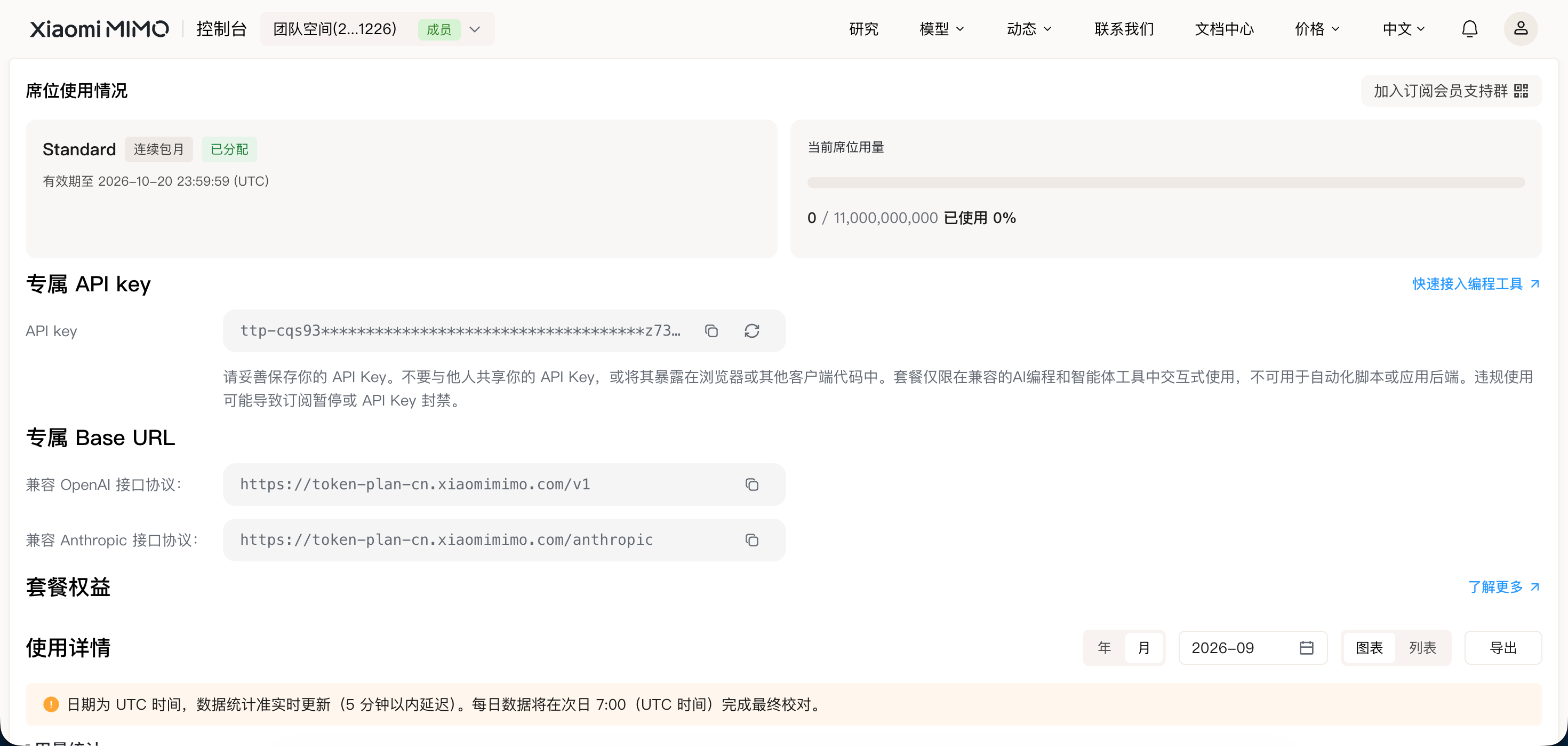Image resolution: width=1568 pixels, height=746 pixels.
Task: Open 了解更多 link
Action: coord(1503,587)
